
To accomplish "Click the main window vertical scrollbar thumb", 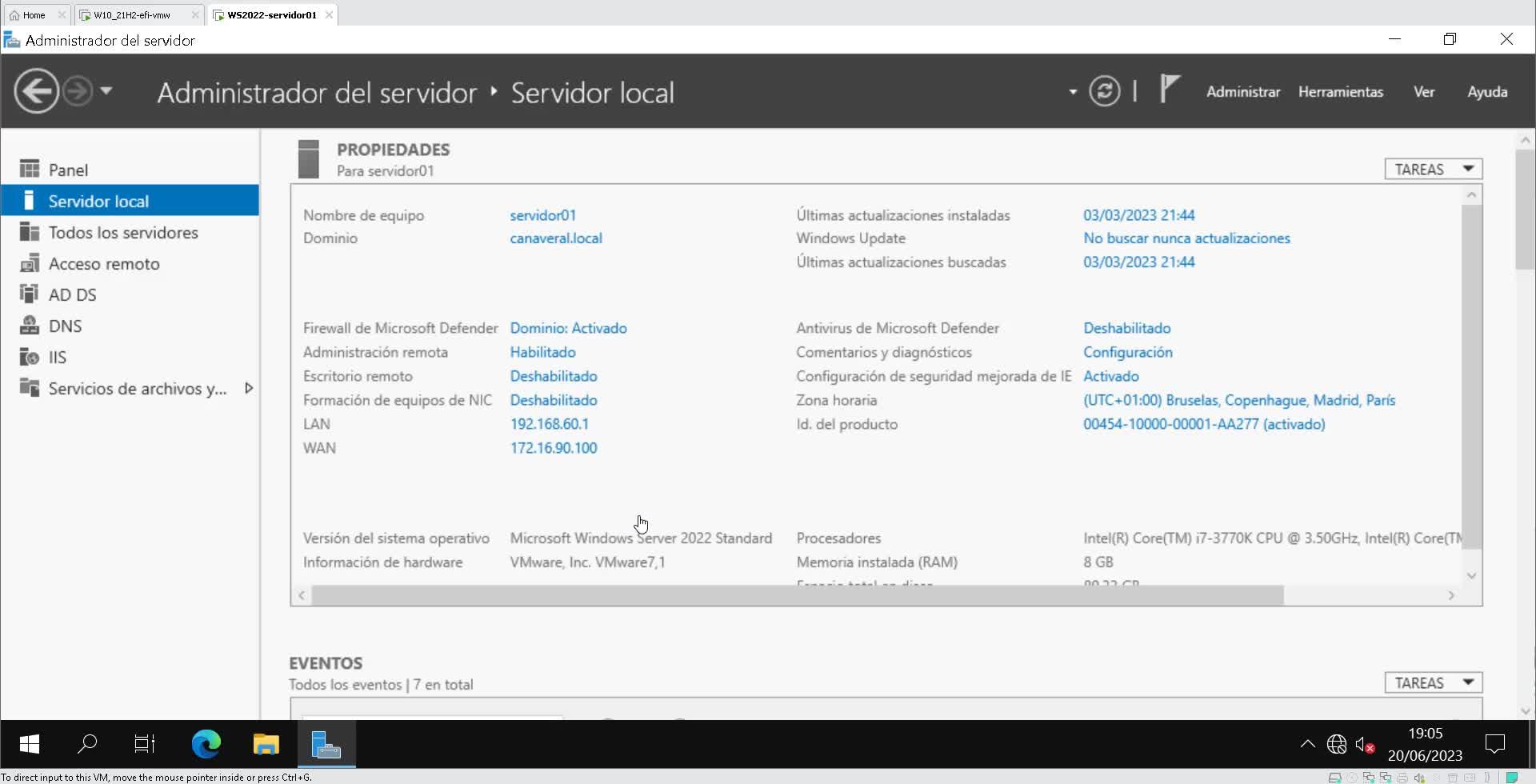I will 1525,210.
